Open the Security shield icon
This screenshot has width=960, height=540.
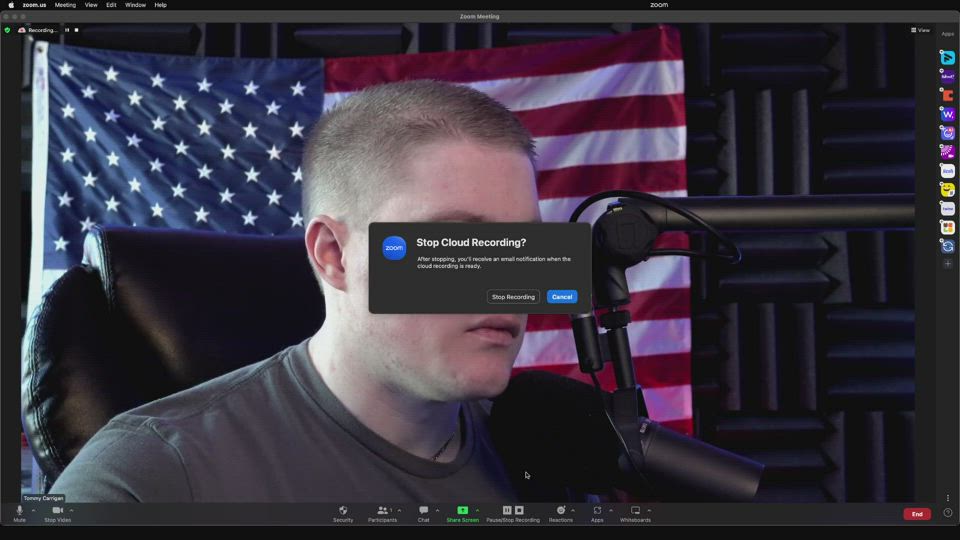343,511
